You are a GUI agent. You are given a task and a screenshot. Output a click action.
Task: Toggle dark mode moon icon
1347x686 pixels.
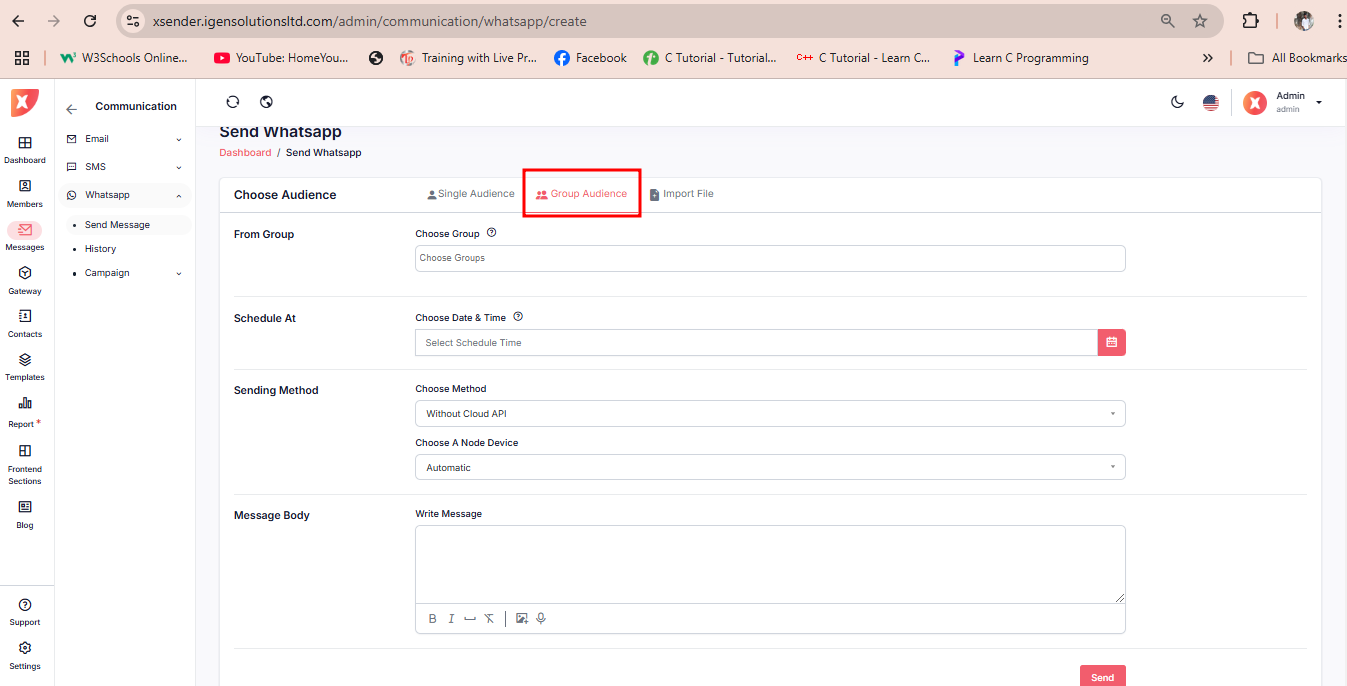[x=1178, y=102]
